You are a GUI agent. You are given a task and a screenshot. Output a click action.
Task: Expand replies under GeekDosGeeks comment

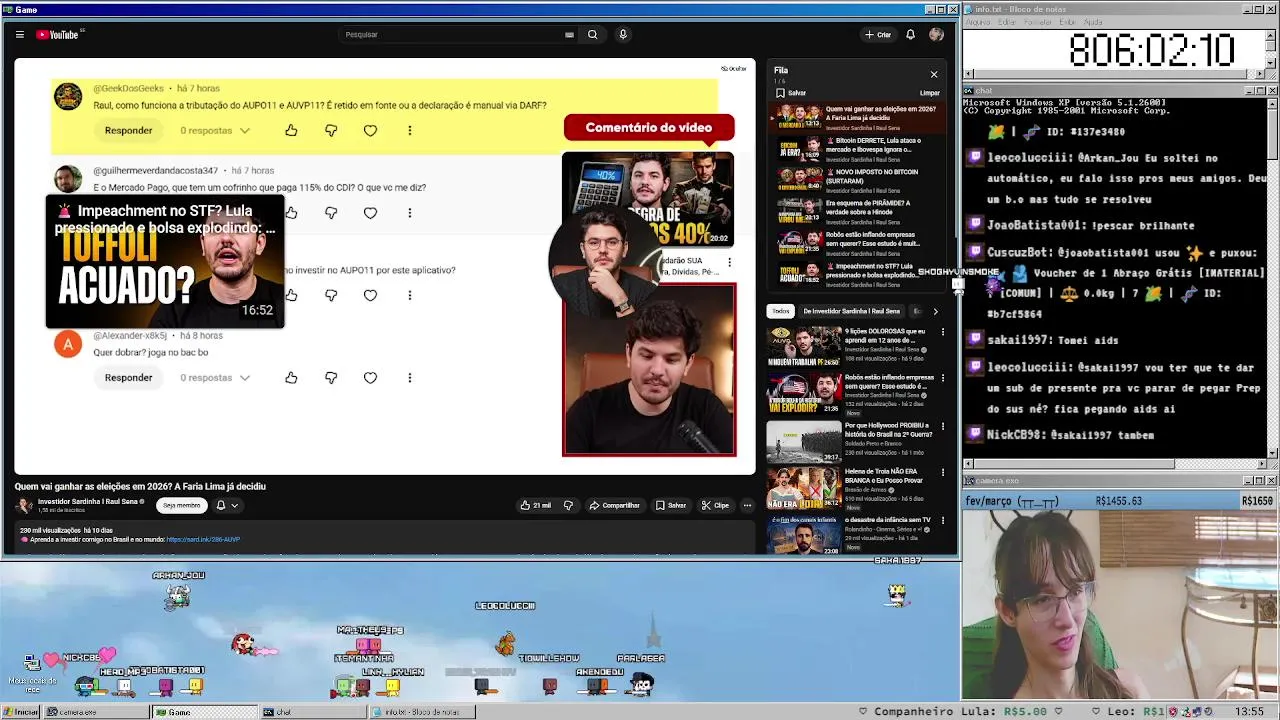215,130
